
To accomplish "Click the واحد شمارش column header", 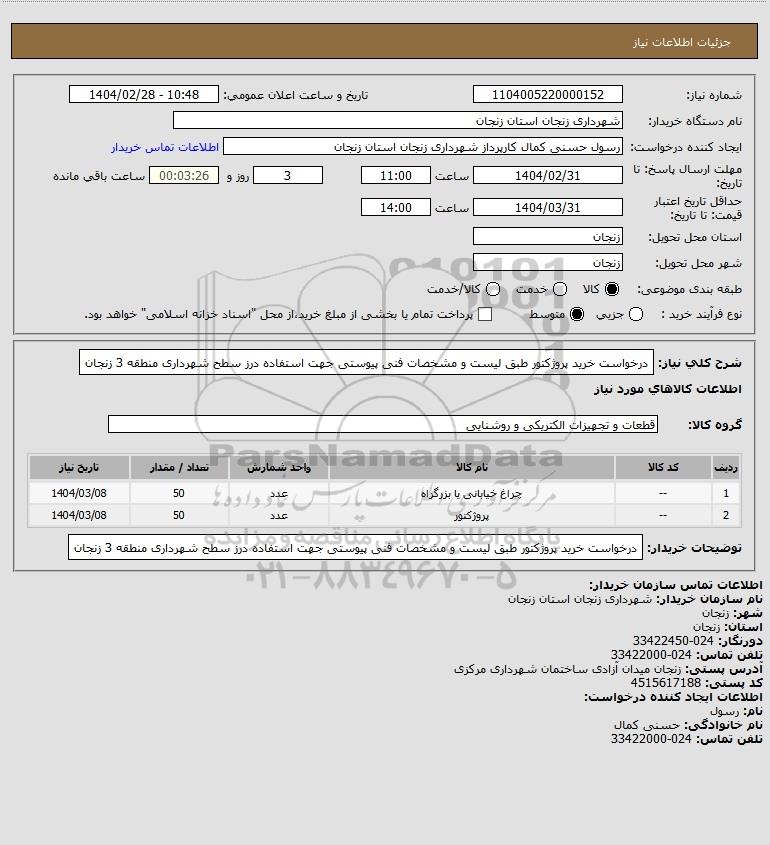I will pyautogui.click(x=279, y=467).
